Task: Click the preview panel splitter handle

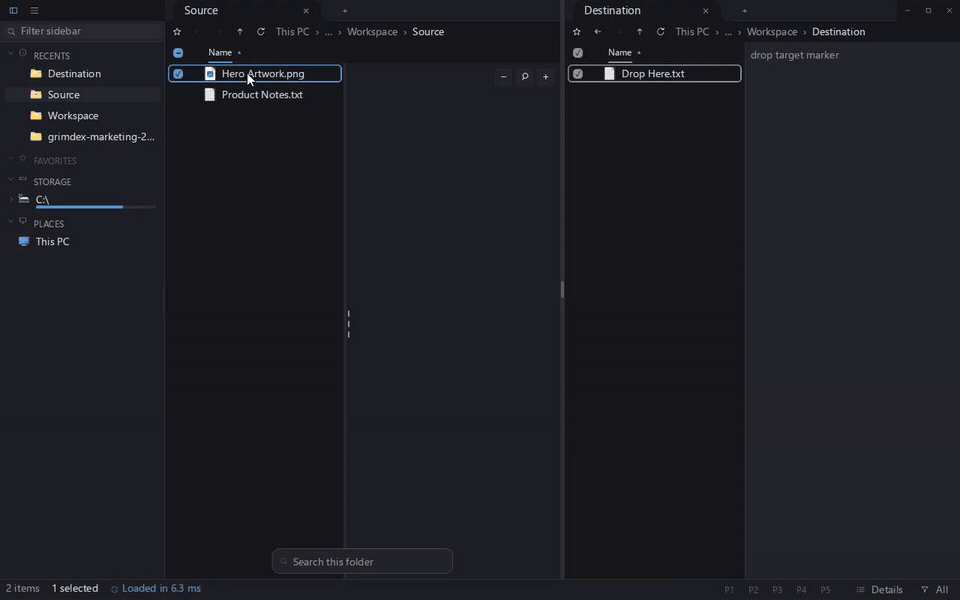Action: click(348, 324)
